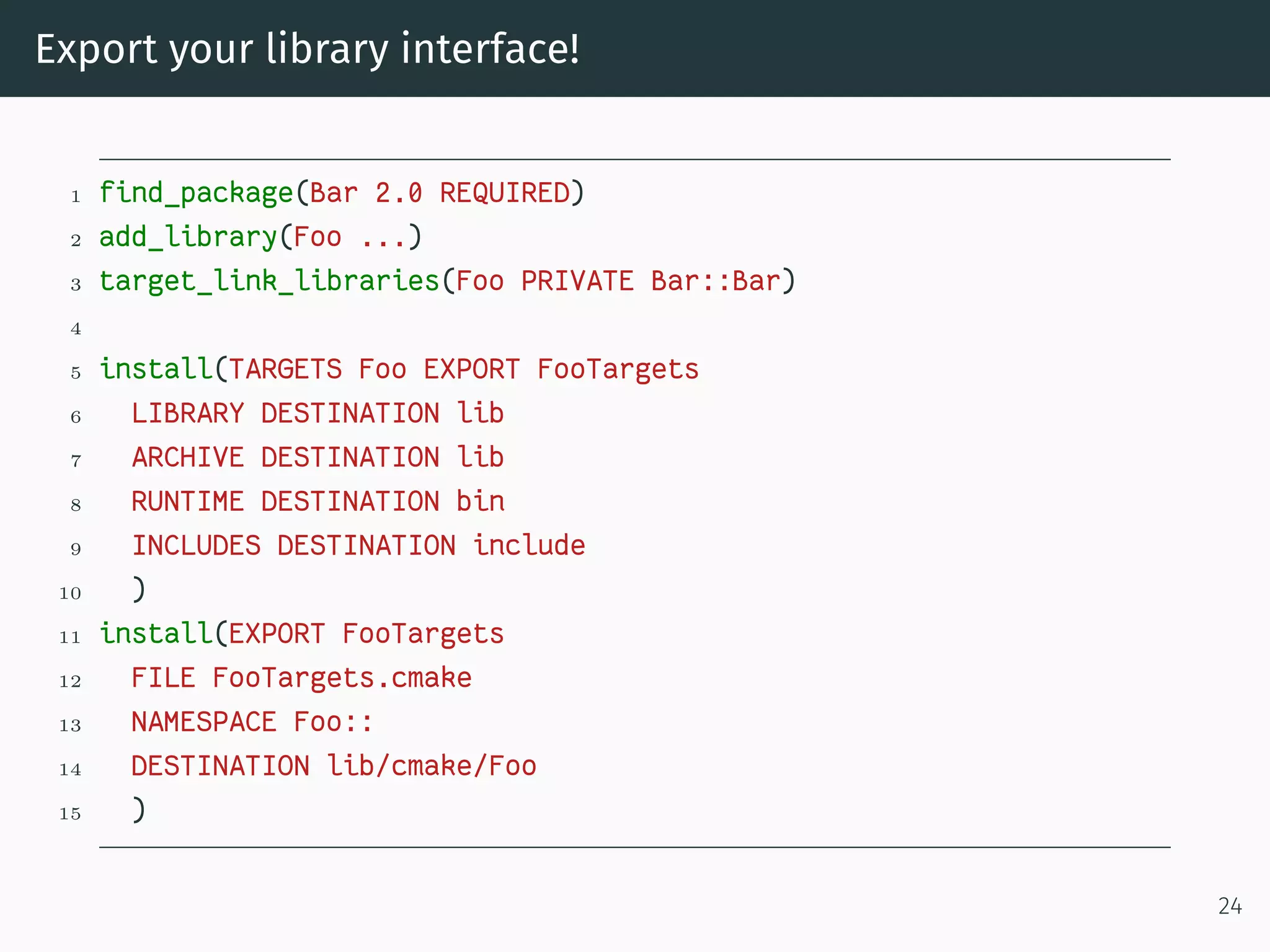
Task: Click 'install(EXPORT FooTargets' on line 11
Action: tap(302, 634)
